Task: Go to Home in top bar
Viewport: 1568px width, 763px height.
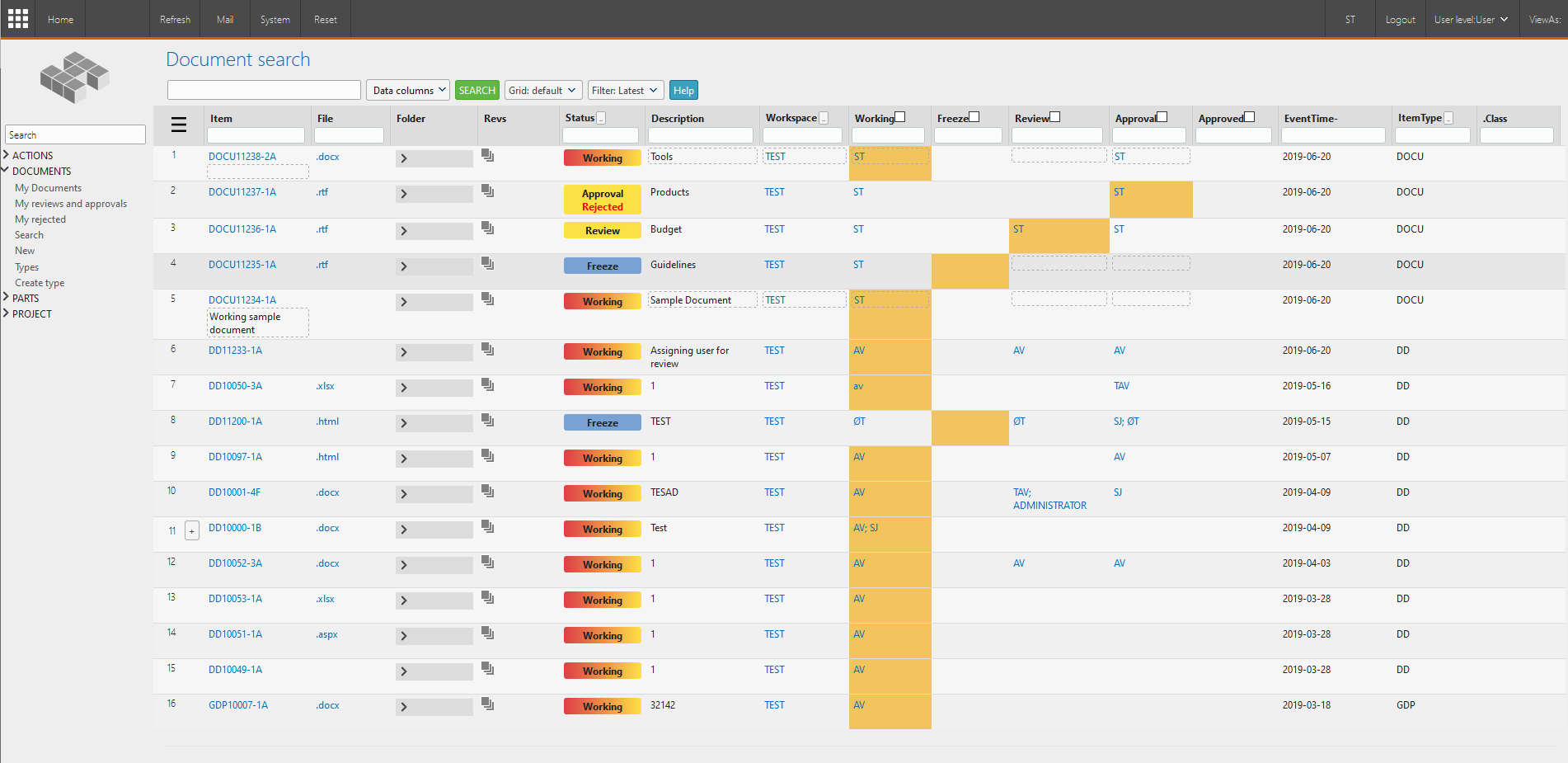Action: tap(60, 19)
